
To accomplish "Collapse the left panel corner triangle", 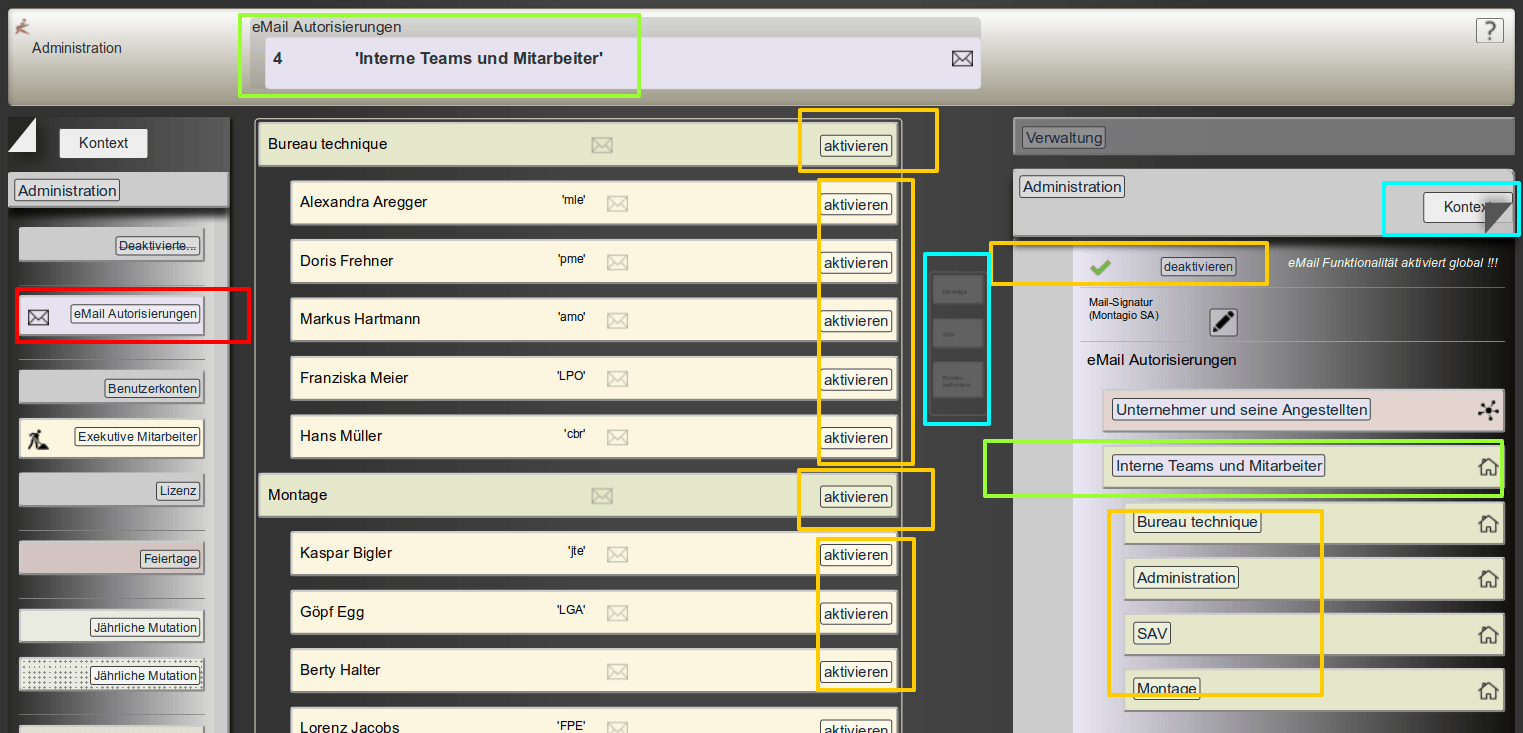I will (21, 134).
